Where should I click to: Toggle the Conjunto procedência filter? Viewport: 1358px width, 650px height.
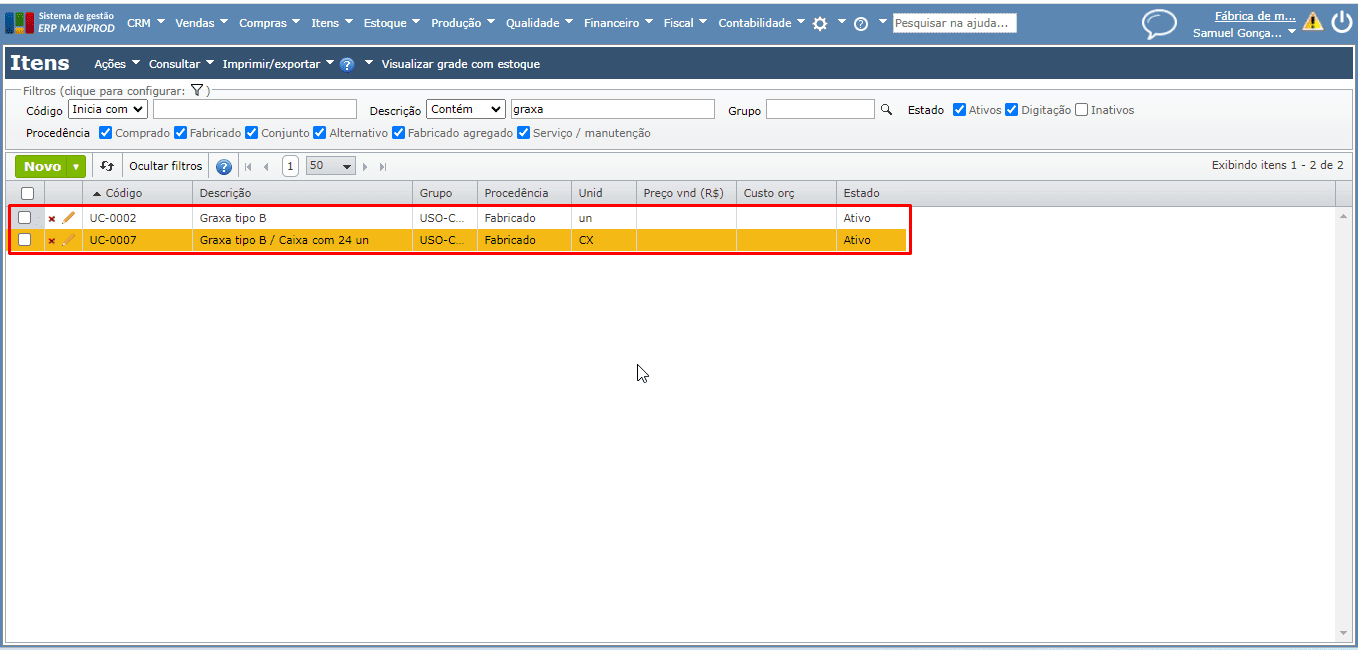click(251, 132)
